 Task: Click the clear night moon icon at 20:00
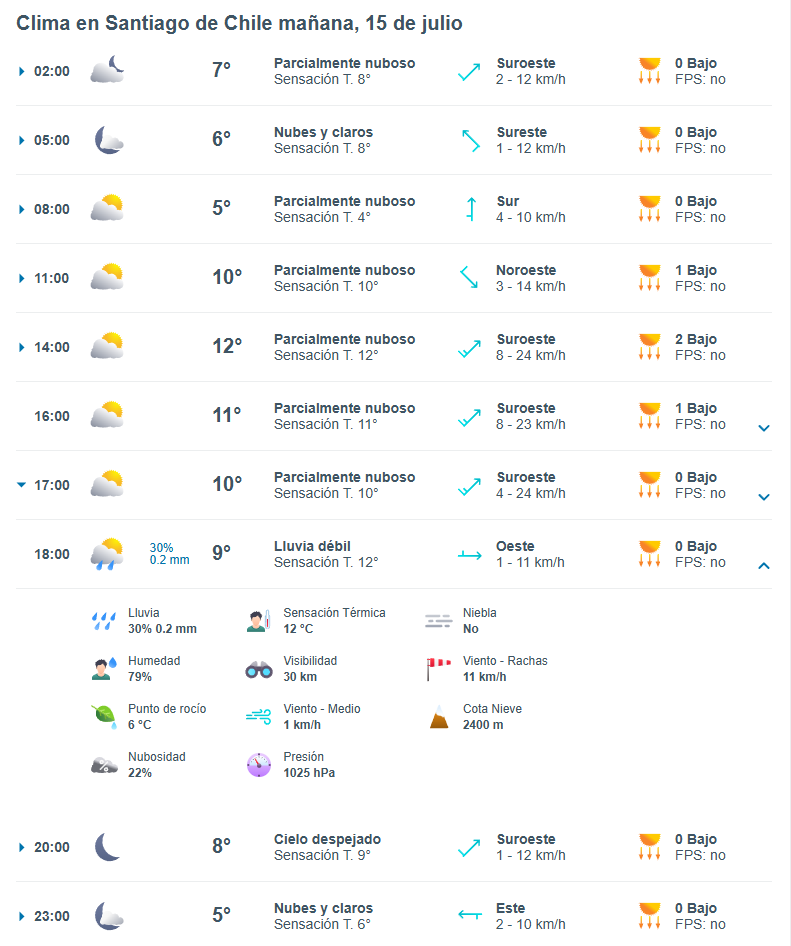107,847
